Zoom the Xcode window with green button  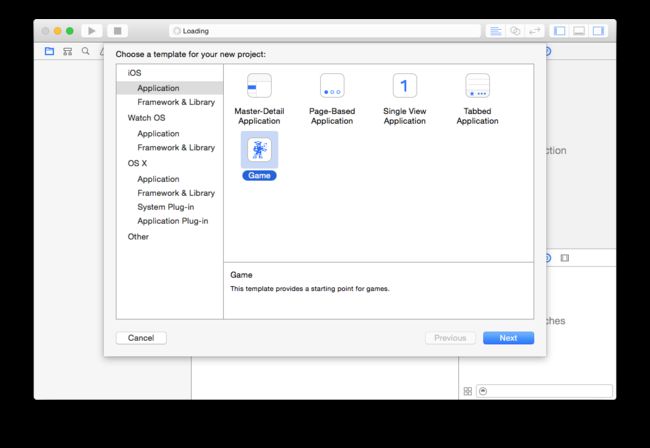[x=70, y=31]
